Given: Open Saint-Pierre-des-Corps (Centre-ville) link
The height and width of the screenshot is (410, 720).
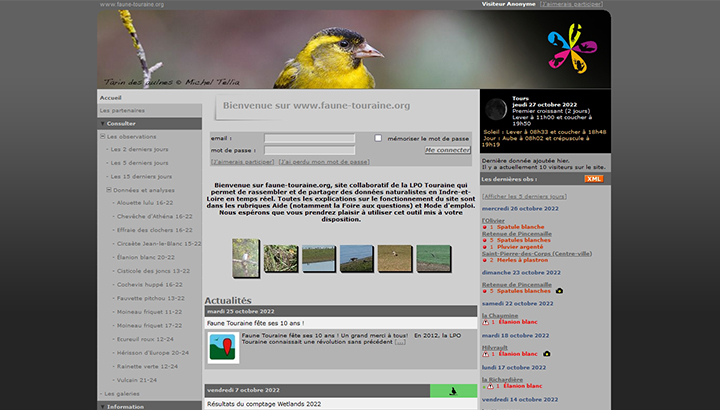Looking at the screenshot, I should [x=537, y=254].
